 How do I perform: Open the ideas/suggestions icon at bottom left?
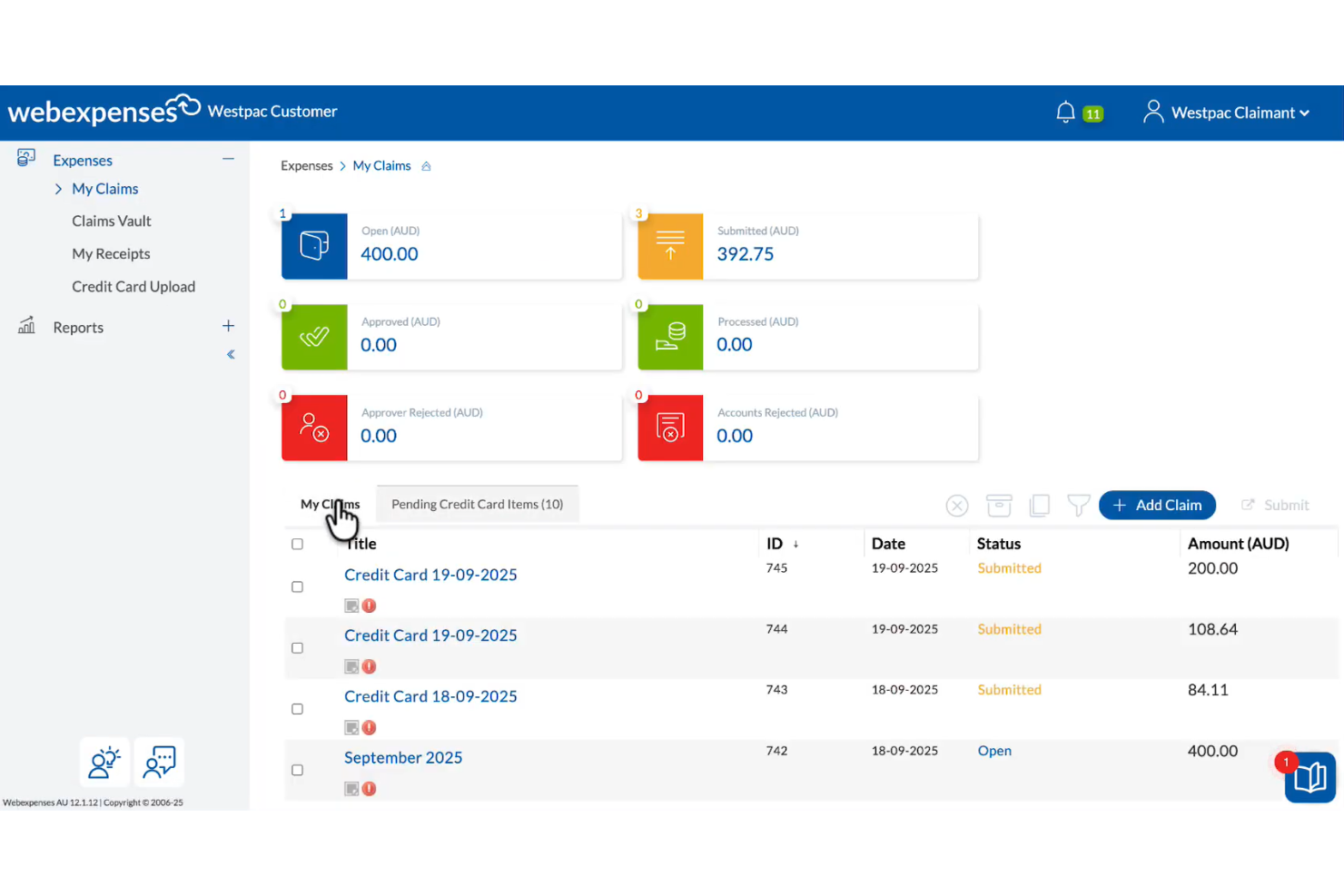pos(104,763)
